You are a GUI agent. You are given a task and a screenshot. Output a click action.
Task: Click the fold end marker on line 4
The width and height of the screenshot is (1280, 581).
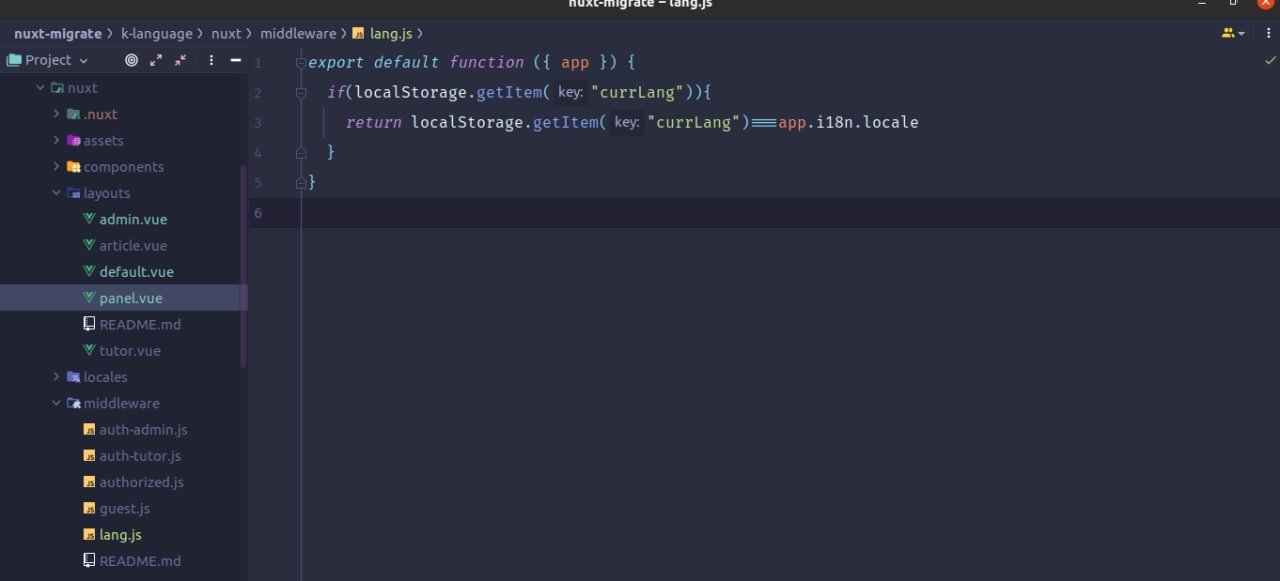301,153
